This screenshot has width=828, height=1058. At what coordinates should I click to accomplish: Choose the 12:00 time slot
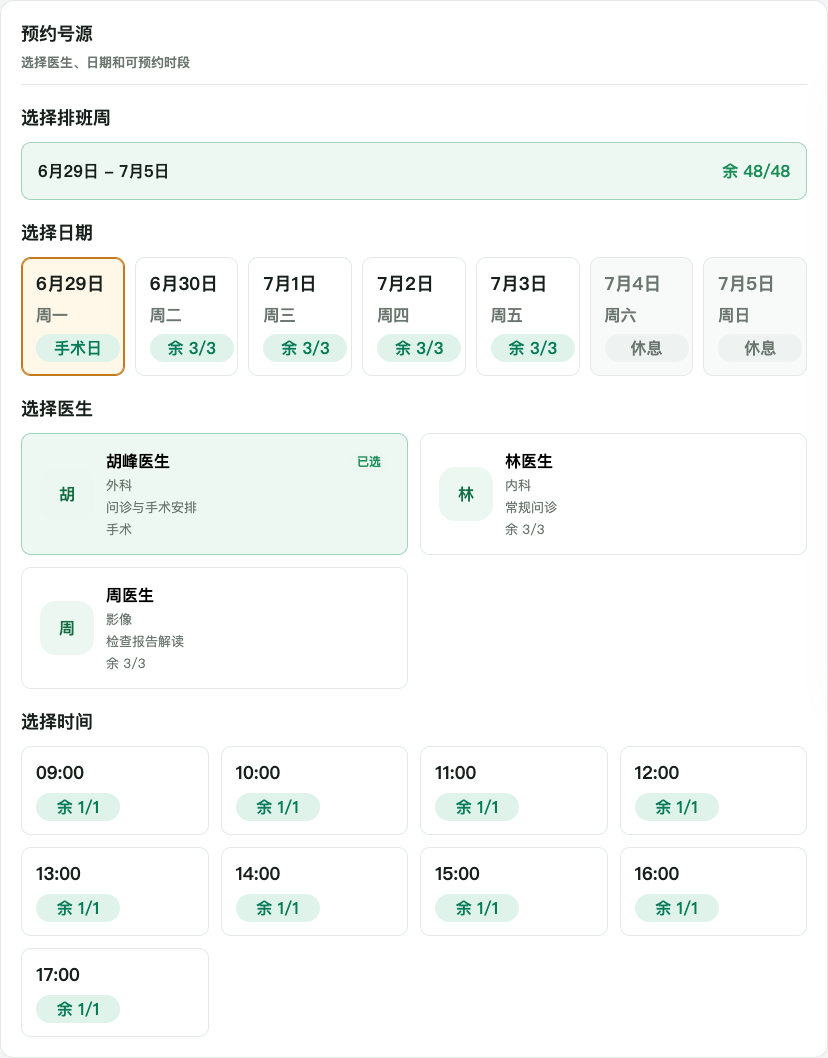(713, 790)
